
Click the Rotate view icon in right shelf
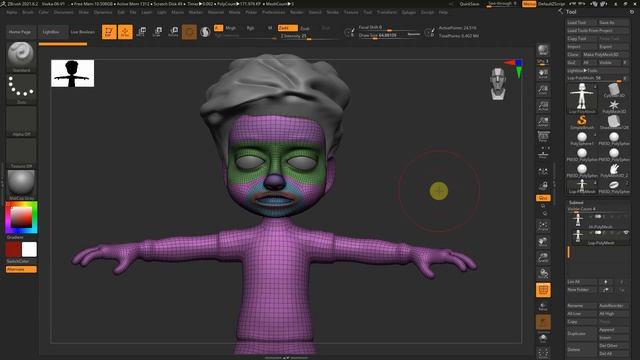543,273
